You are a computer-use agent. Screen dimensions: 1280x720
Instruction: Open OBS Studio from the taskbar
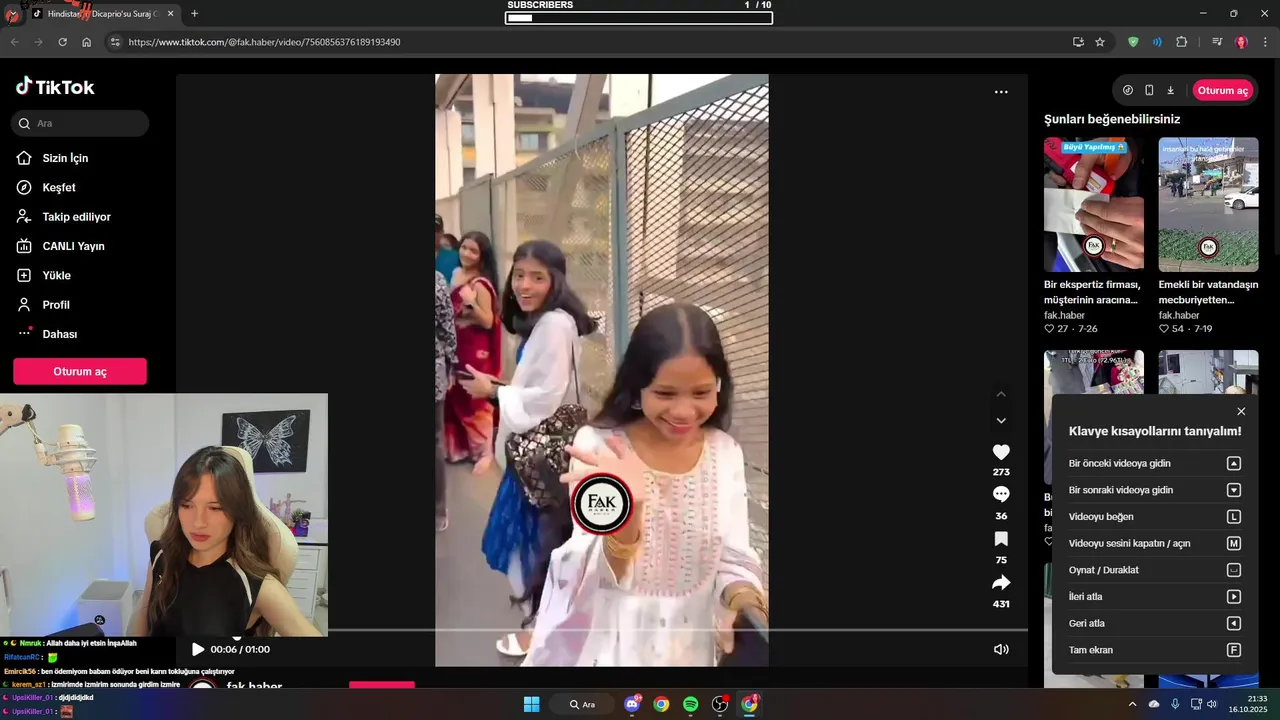point(719,704)
